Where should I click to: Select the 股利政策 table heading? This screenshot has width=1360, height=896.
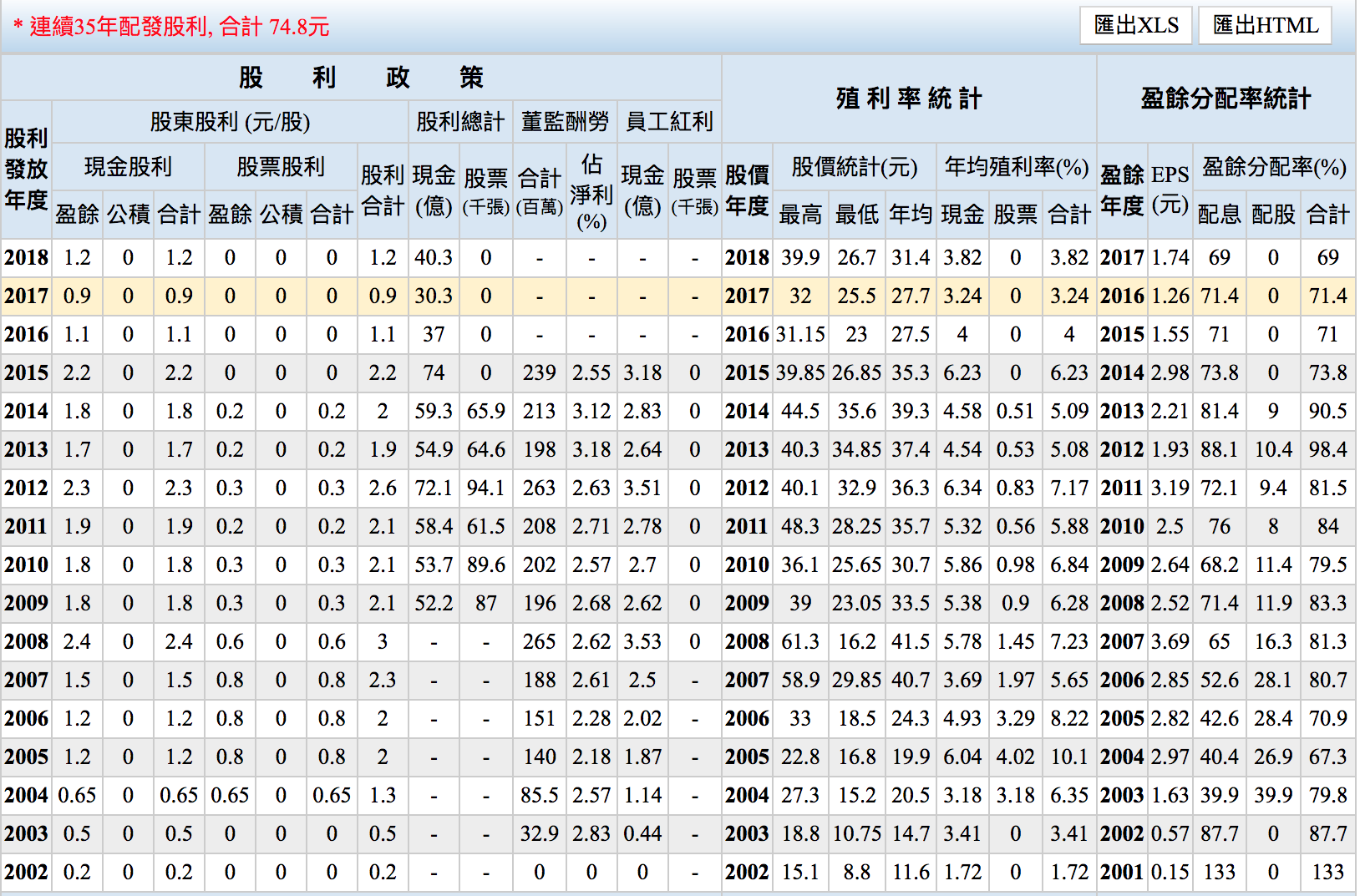tap(361, 78)
